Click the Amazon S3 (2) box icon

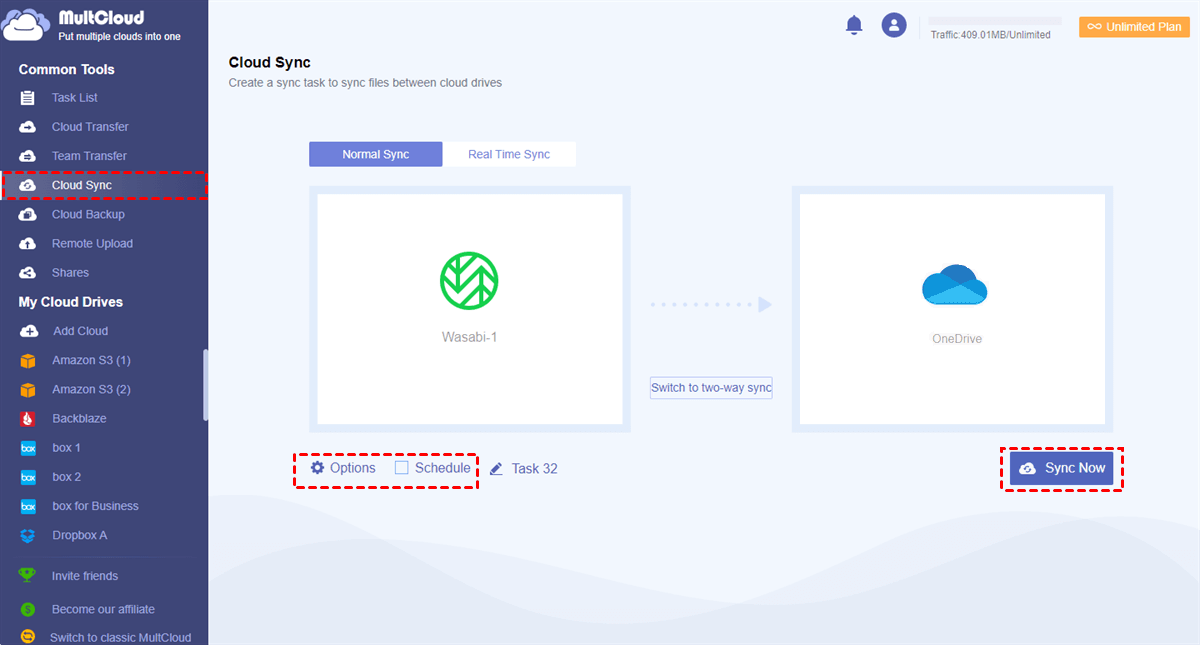point(28,389)
